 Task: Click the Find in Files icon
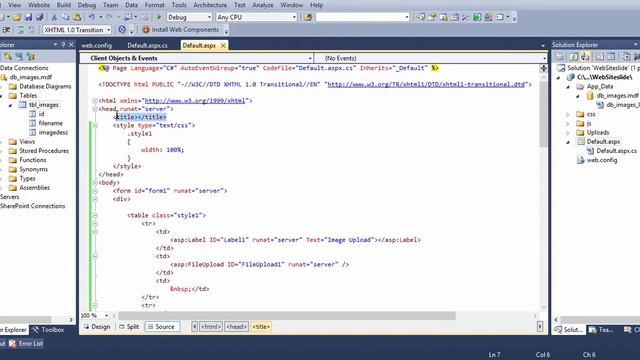[x=308, y=17]
